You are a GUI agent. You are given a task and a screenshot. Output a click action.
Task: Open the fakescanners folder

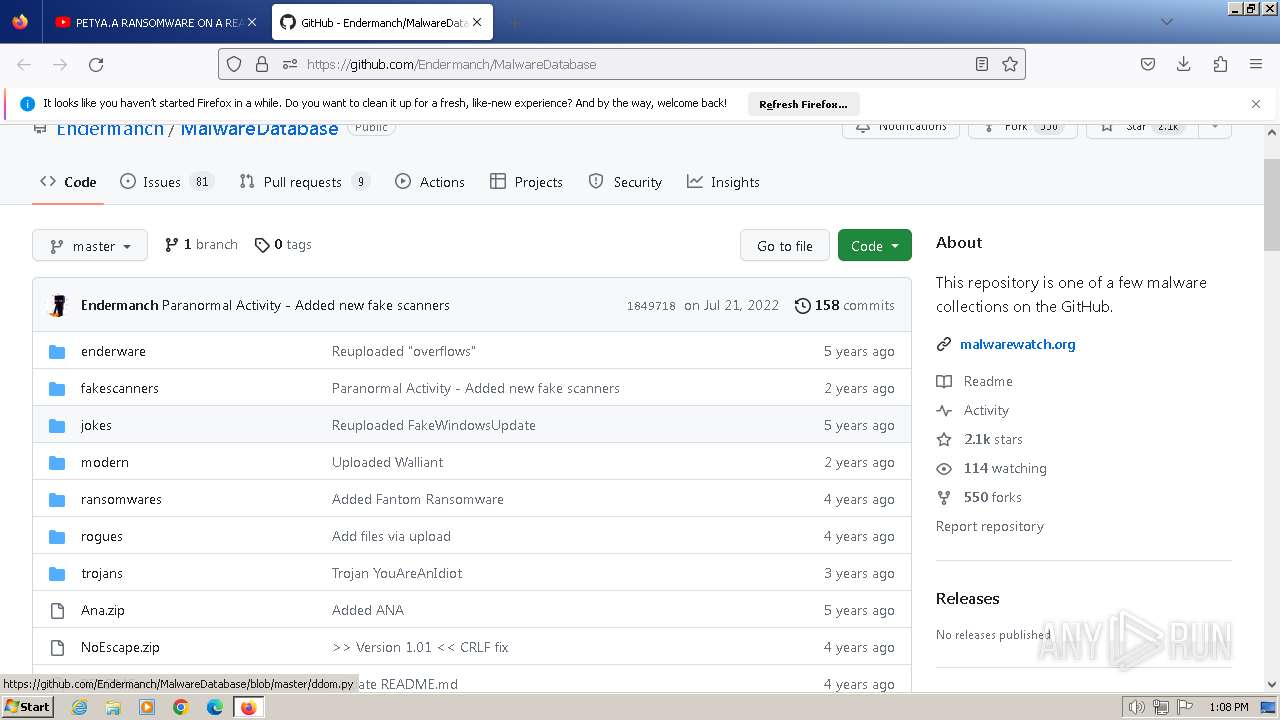click(x=120, y=388)
